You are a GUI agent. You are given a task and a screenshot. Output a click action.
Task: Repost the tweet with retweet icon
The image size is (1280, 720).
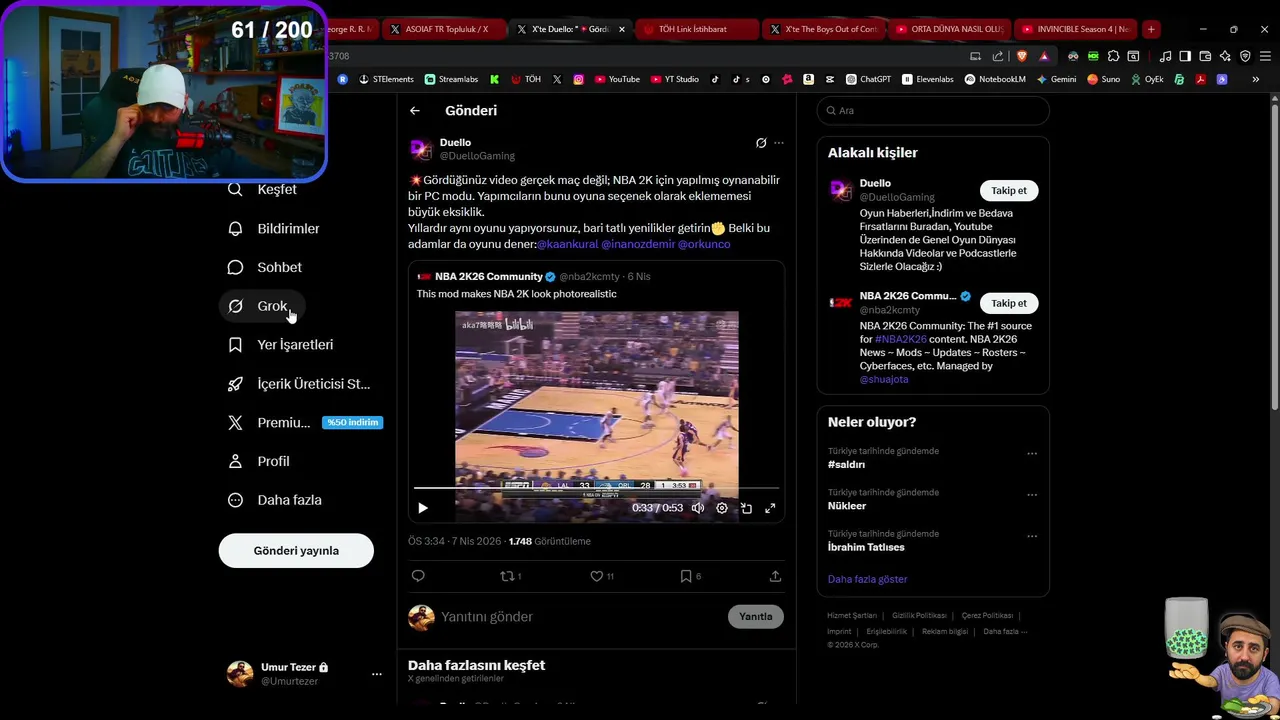507,576
